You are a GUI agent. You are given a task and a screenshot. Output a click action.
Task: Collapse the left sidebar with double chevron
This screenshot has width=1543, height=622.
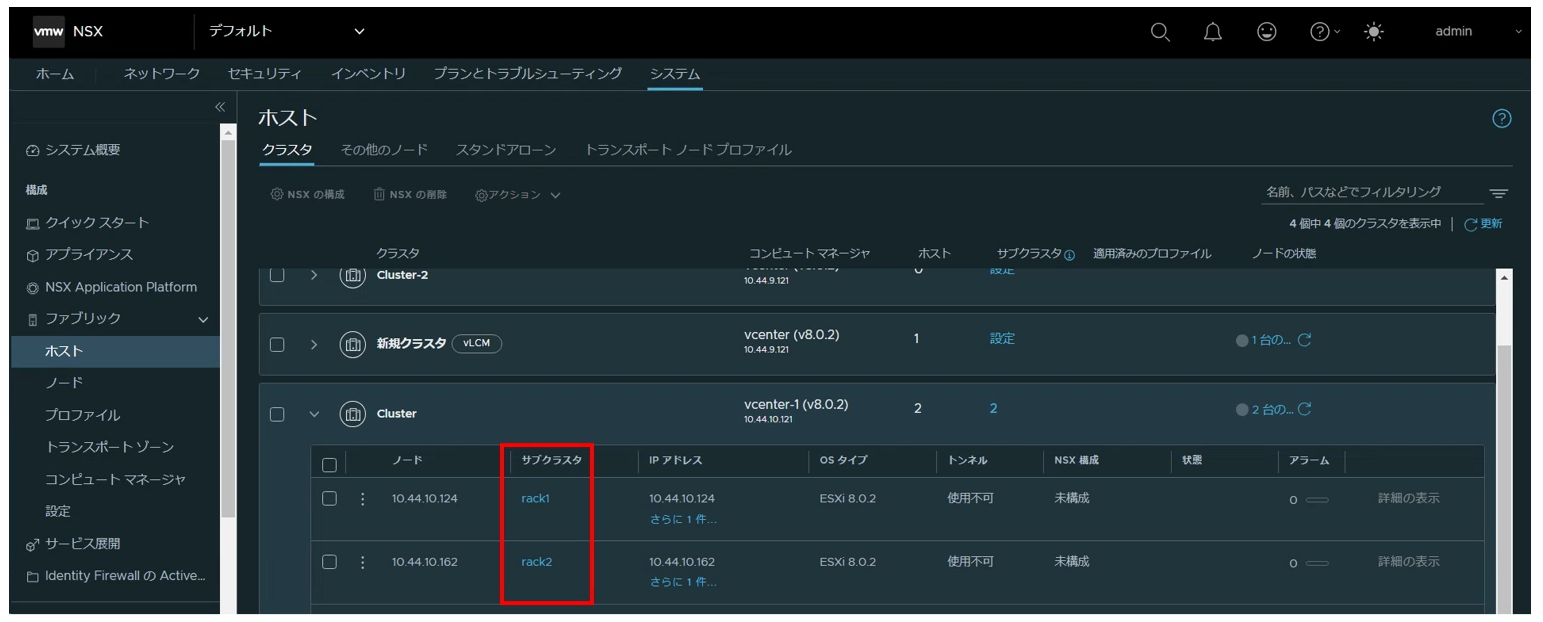tap(221, 107)
